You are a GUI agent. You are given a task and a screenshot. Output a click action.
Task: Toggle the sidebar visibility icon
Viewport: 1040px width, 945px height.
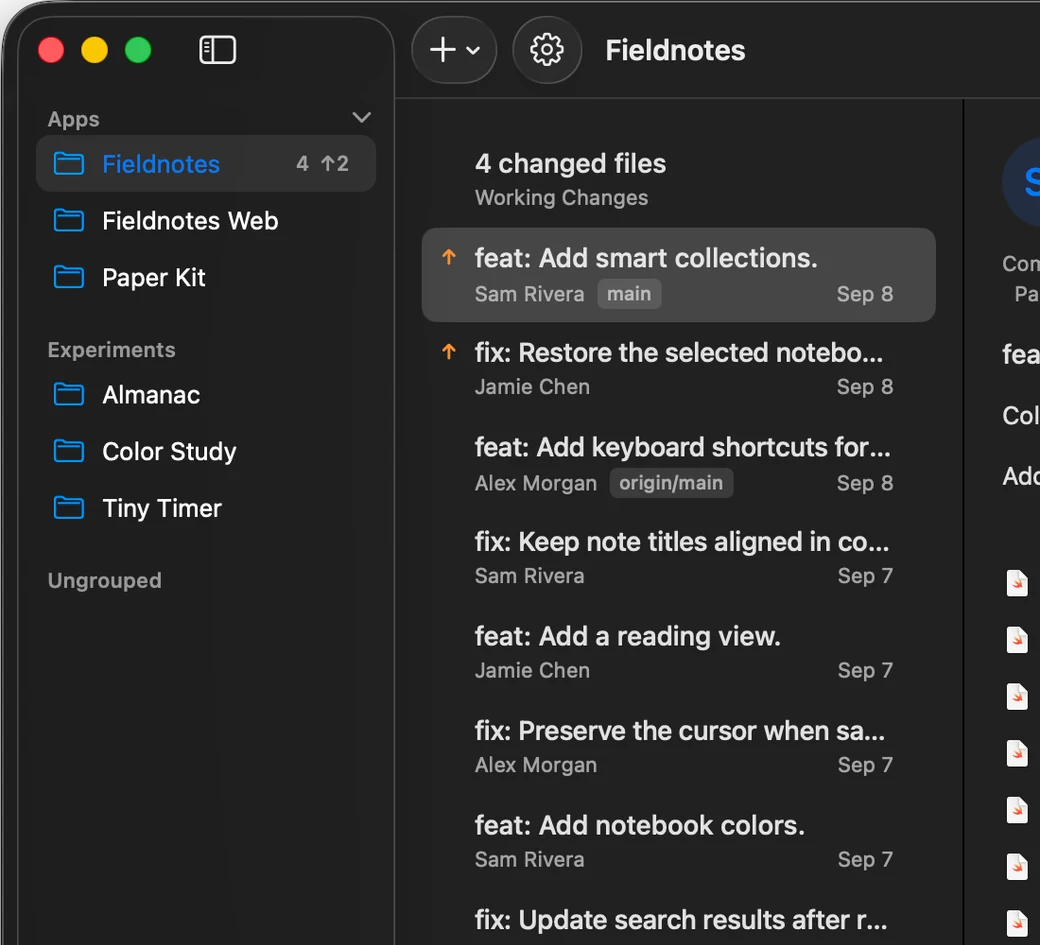pos(218,50)
